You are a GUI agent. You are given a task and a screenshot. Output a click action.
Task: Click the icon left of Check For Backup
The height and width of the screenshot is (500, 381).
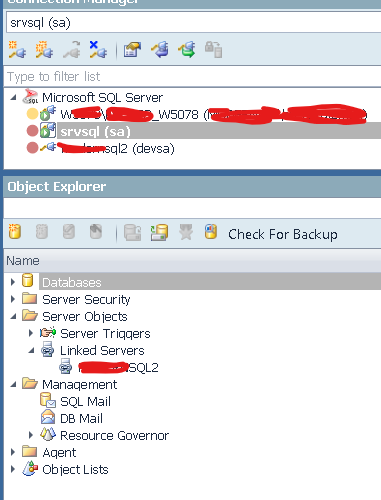click(211, 232)
